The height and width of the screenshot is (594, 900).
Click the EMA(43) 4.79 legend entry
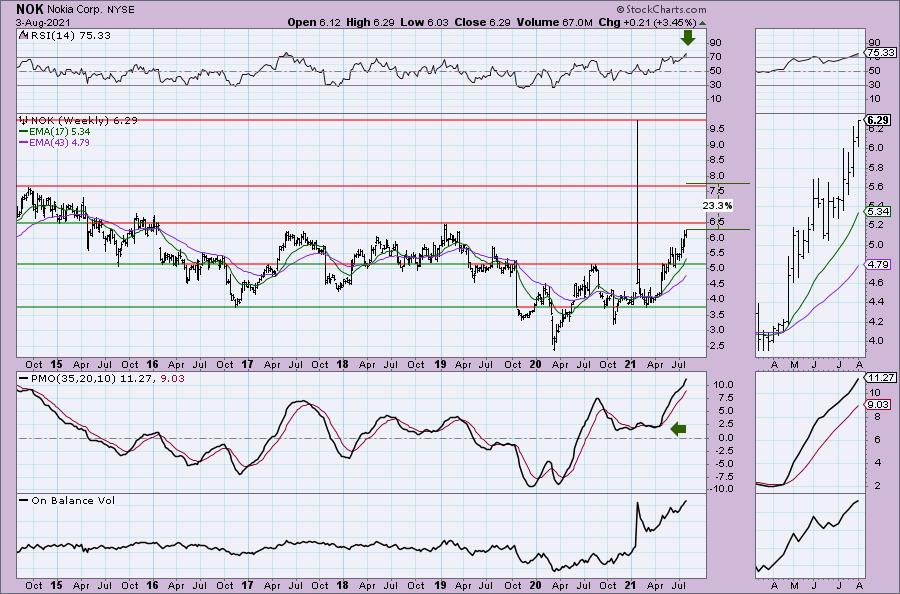(x=55, y=142)
